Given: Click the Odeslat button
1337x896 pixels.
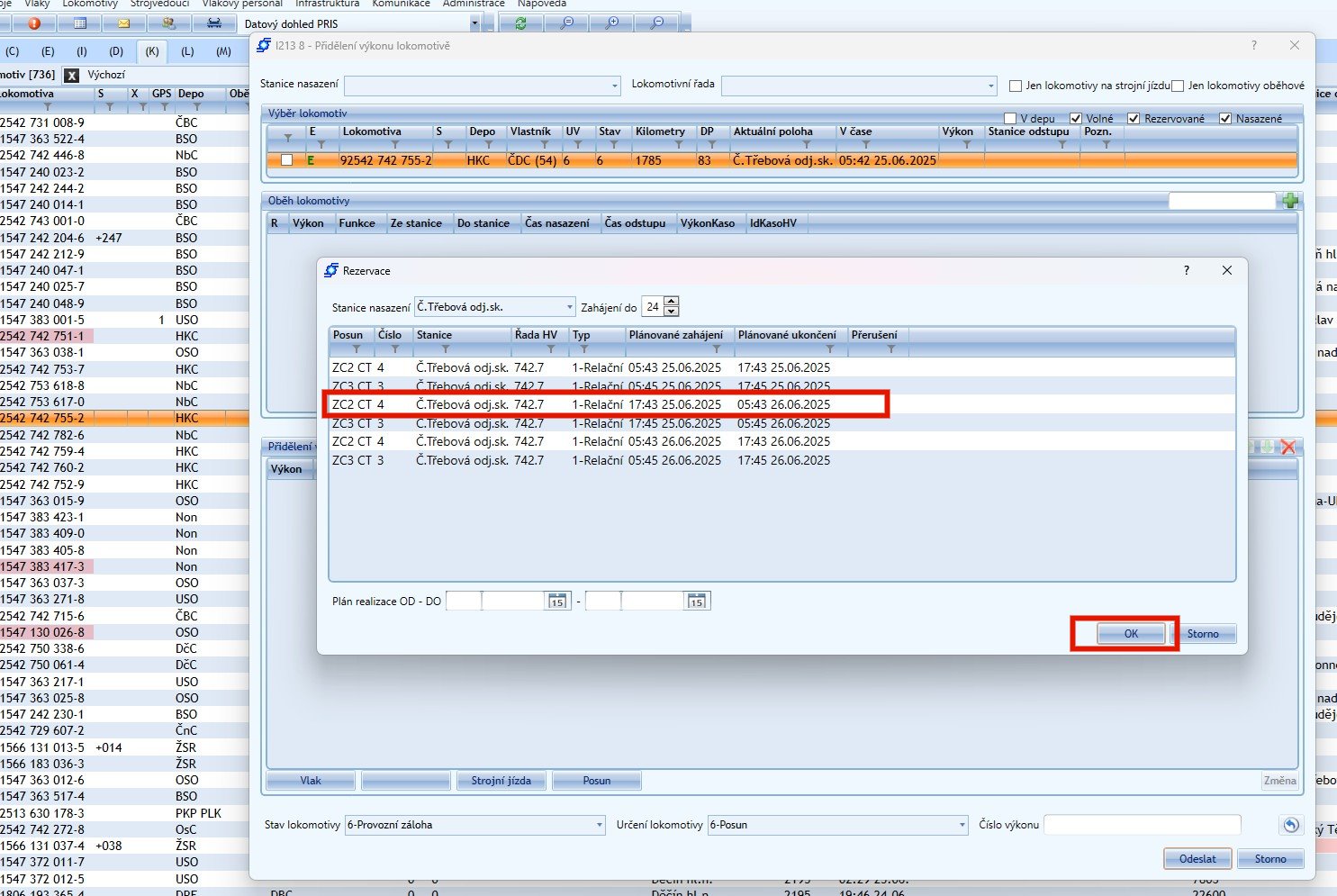Looking at the screenshot, I should pos(1197,858).
